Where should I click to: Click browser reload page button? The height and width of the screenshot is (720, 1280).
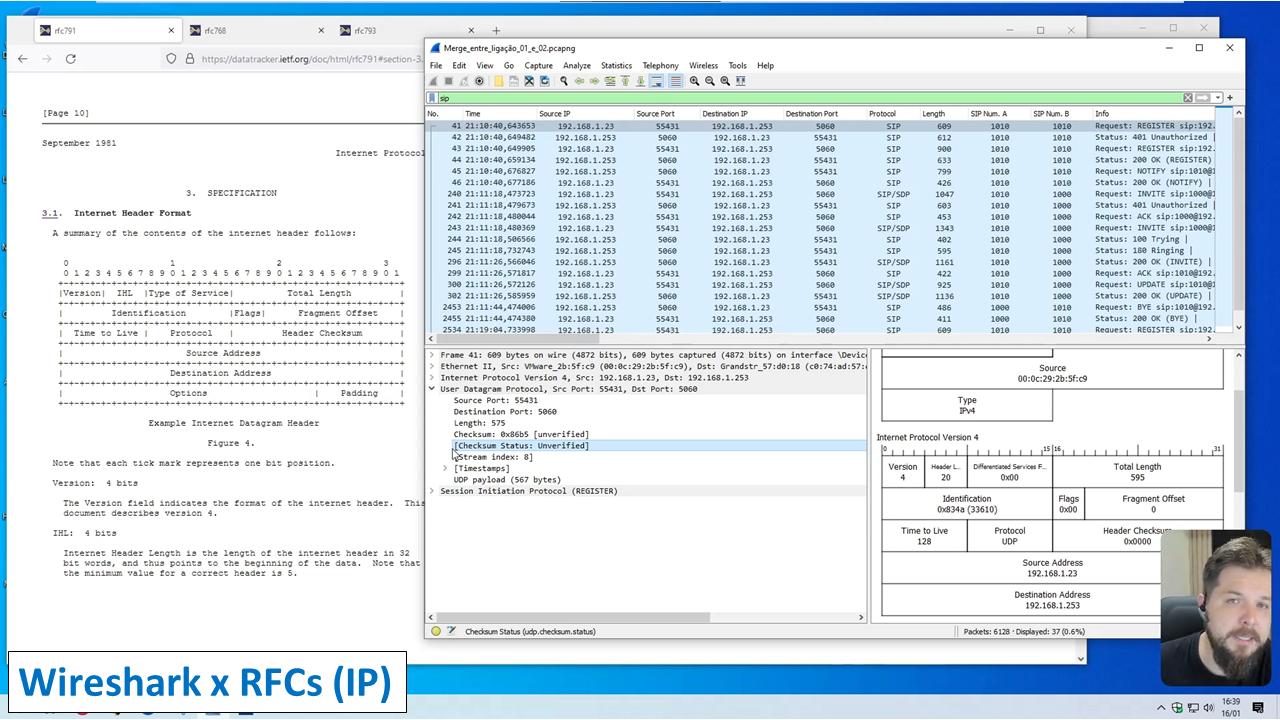pos(71,59)
